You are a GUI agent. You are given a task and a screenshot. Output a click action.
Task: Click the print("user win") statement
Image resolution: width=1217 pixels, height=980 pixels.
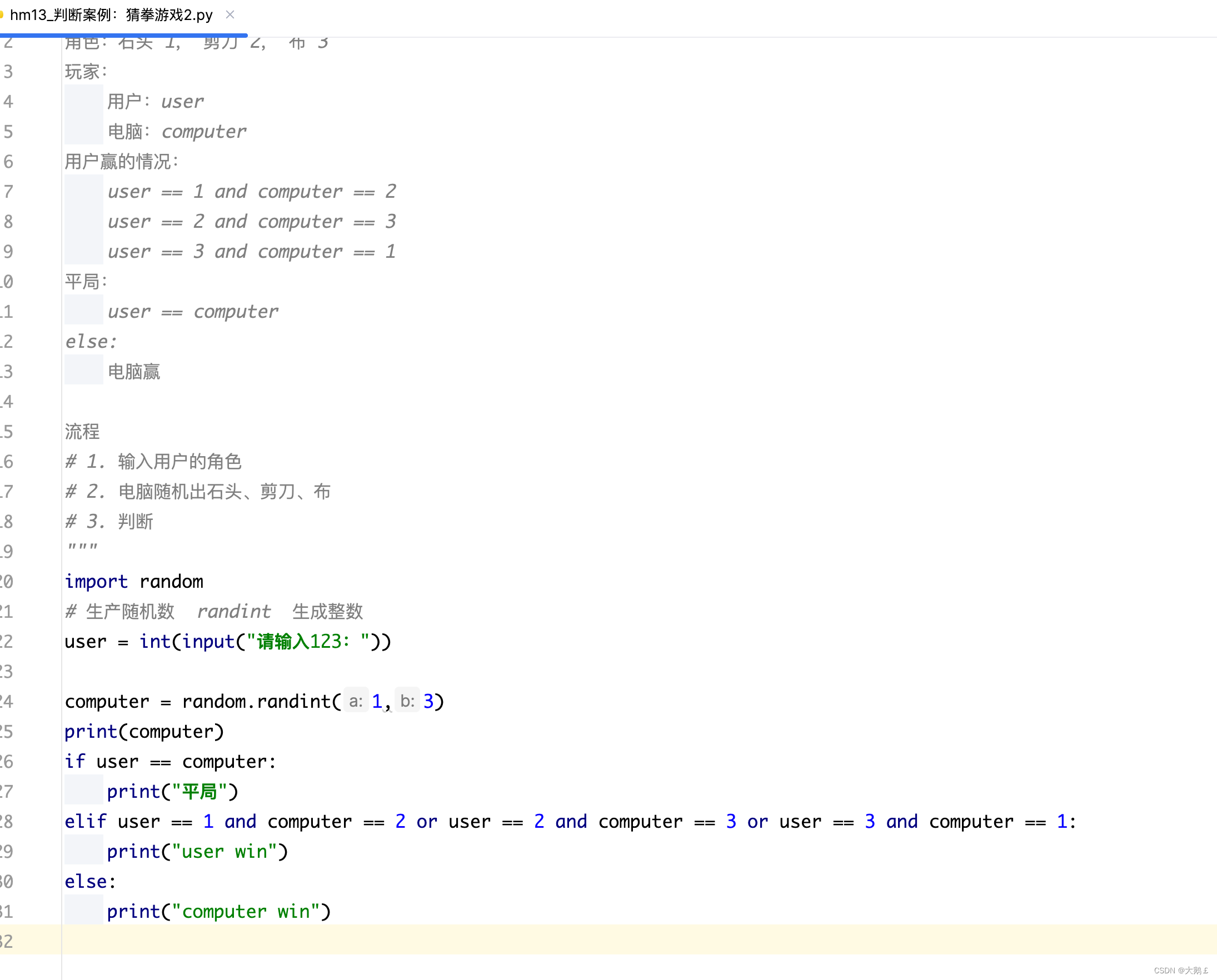198,851
